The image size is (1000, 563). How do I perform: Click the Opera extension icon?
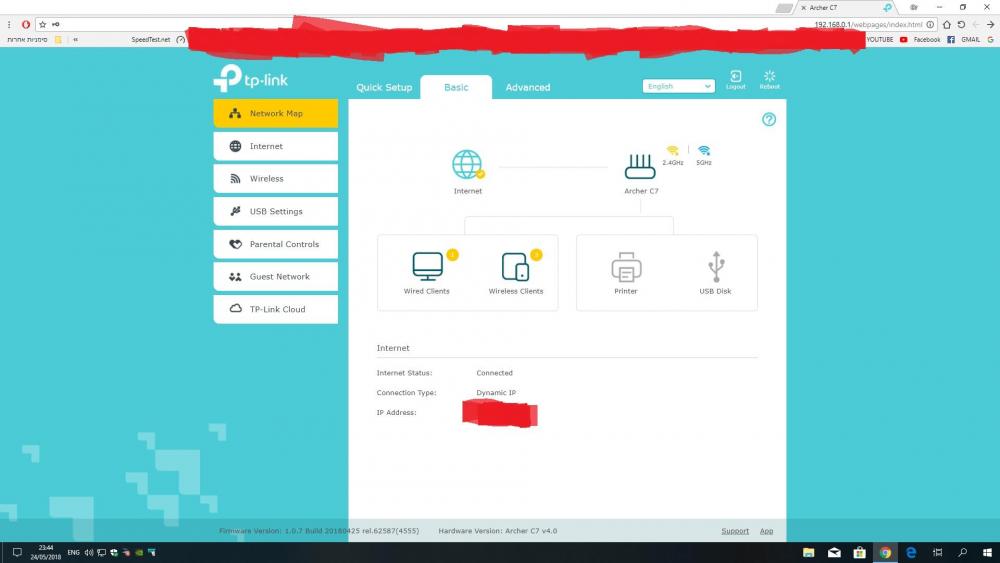click(26, 24)
